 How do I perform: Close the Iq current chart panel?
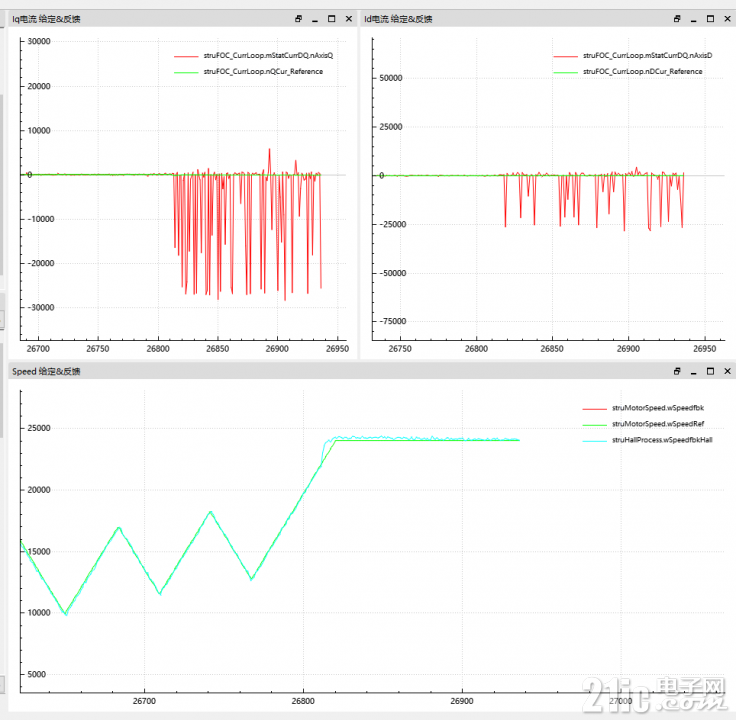pyautogui.click(x=349, y=19)
